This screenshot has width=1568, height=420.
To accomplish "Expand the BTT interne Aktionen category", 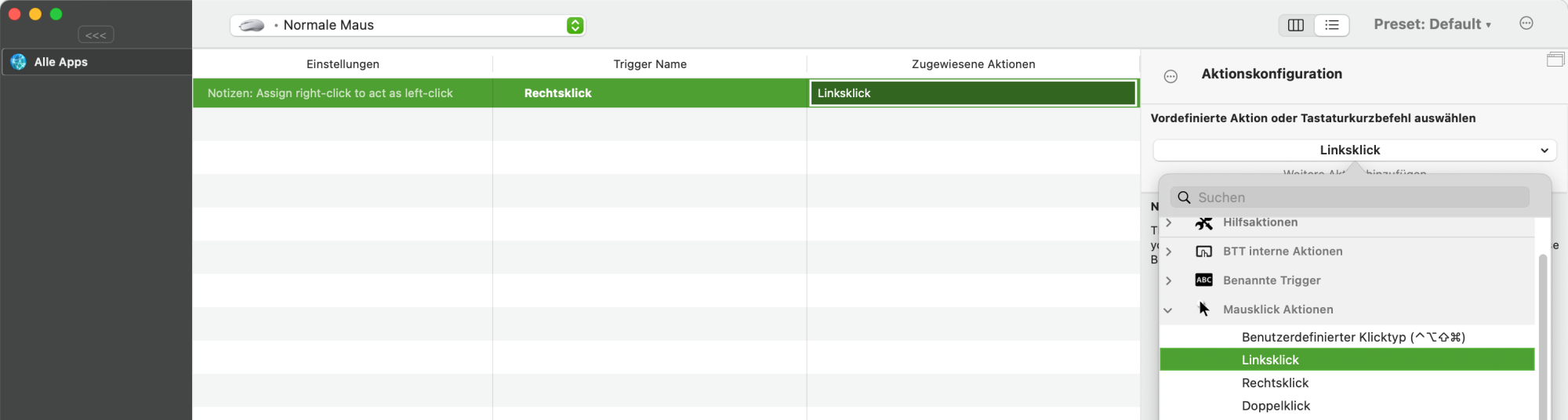I will (x=1168, y=252).
